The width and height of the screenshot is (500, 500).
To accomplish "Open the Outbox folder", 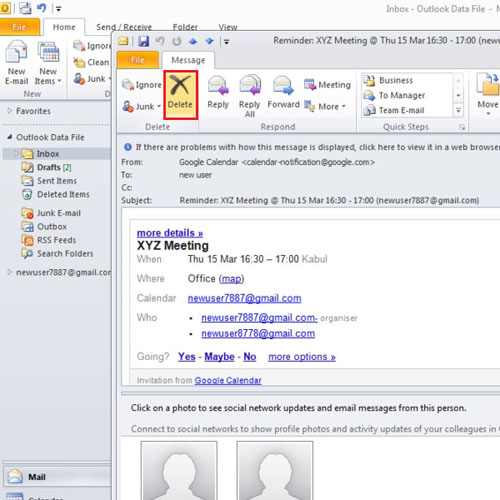I will coord(44,227).
